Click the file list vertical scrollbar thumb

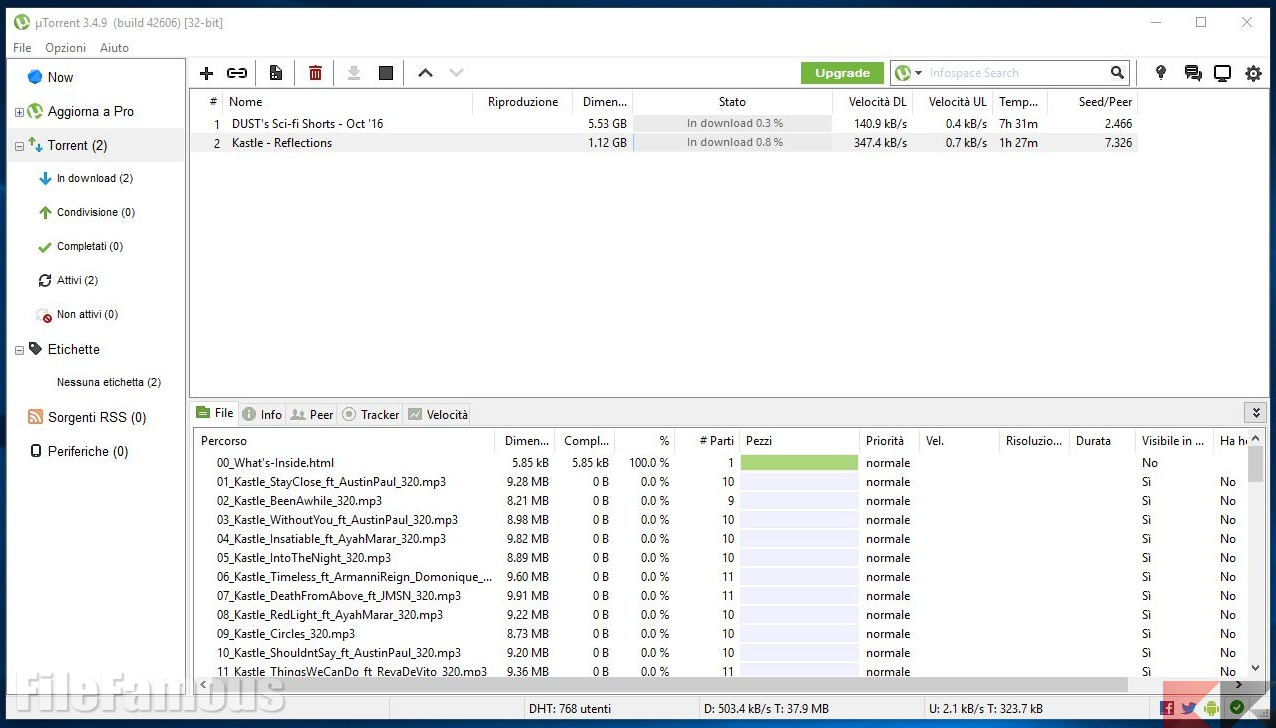click(1255, 465)
